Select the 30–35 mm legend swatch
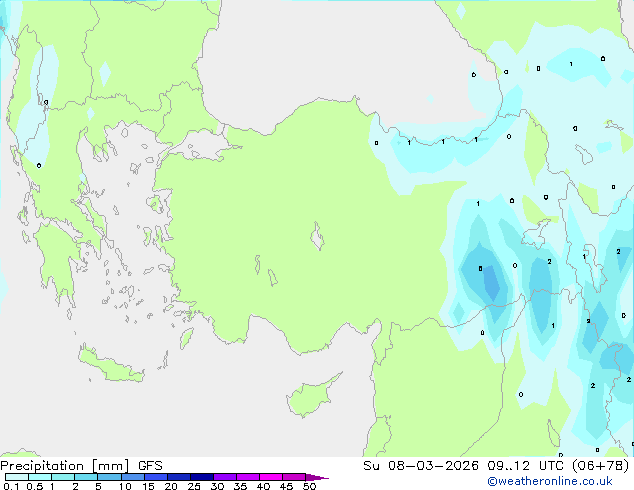634x490 pixels. tap(225, 477)
